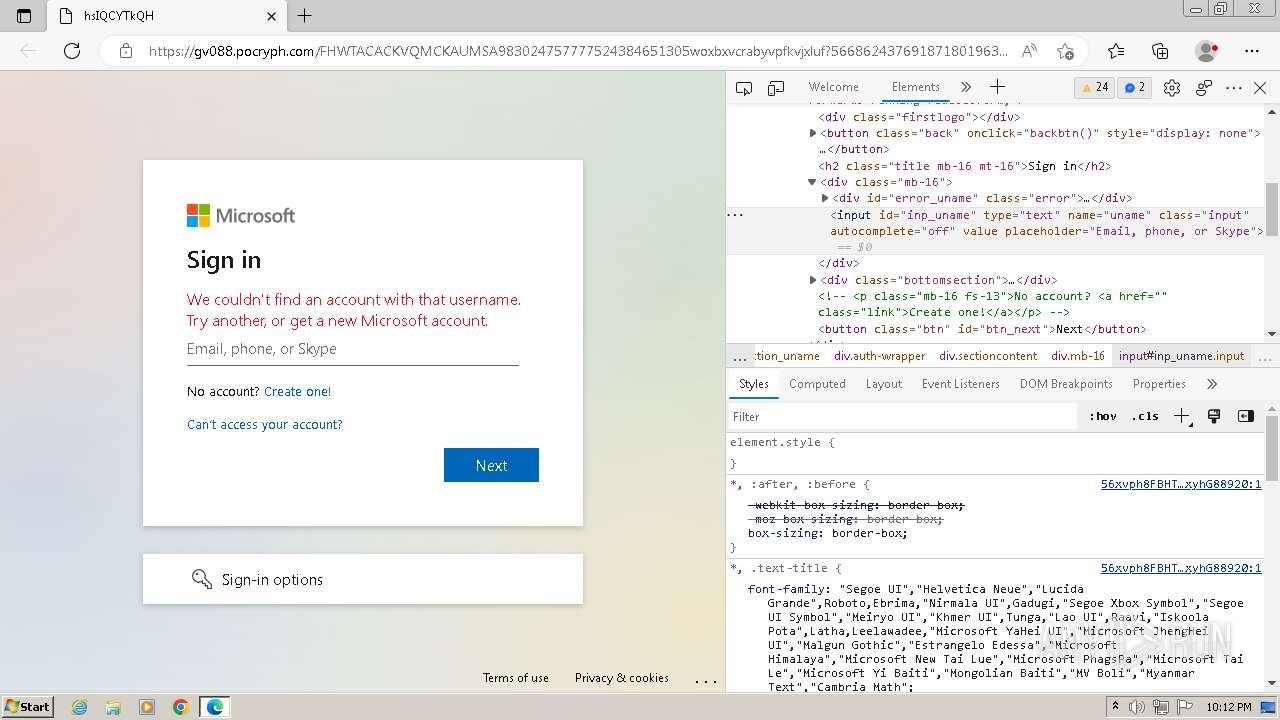1280x720 pixels.
Task: Open the Properties pane tab
Action: (1159, 384)
